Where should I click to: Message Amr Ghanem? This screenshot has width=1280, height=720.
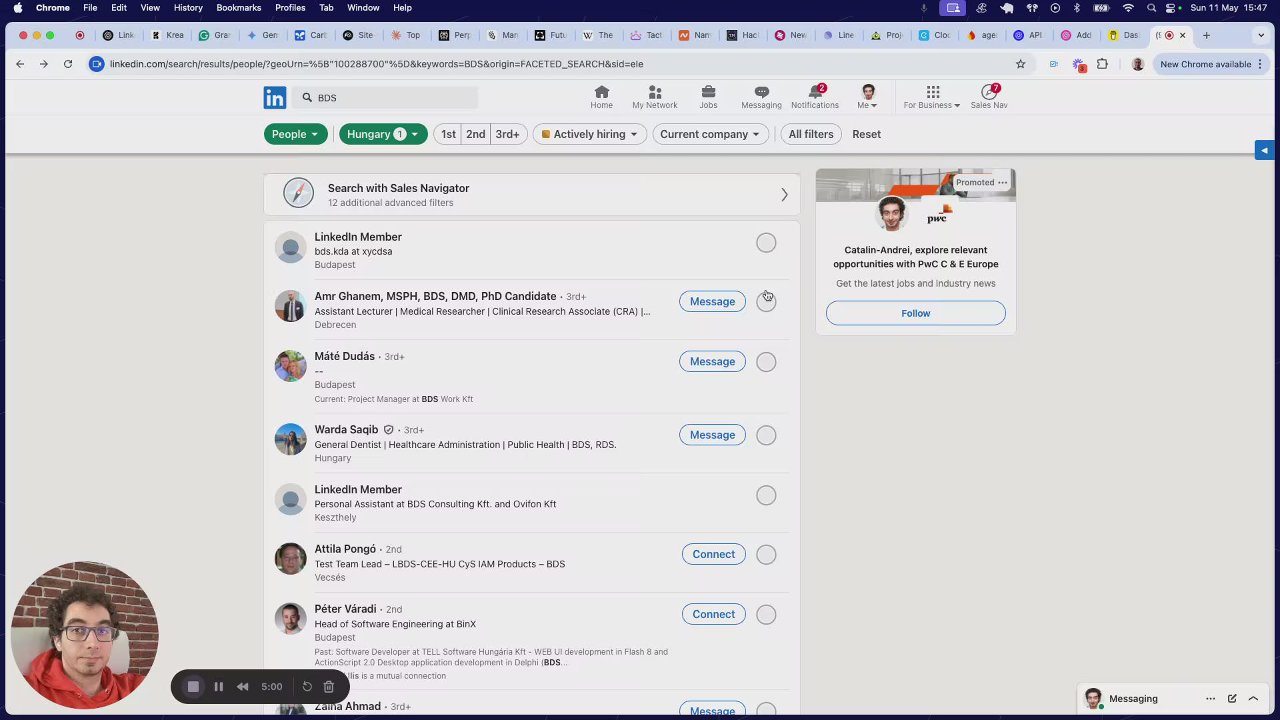[x=712, y=302]
